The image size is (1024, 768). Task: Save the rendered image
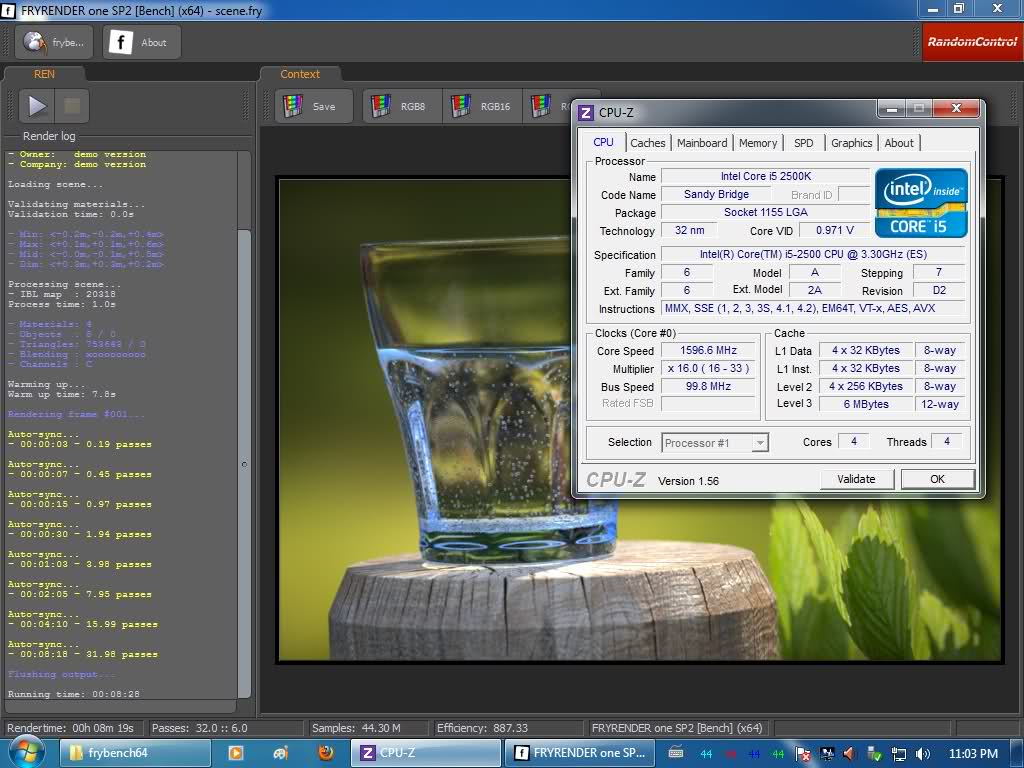(313, 106)
